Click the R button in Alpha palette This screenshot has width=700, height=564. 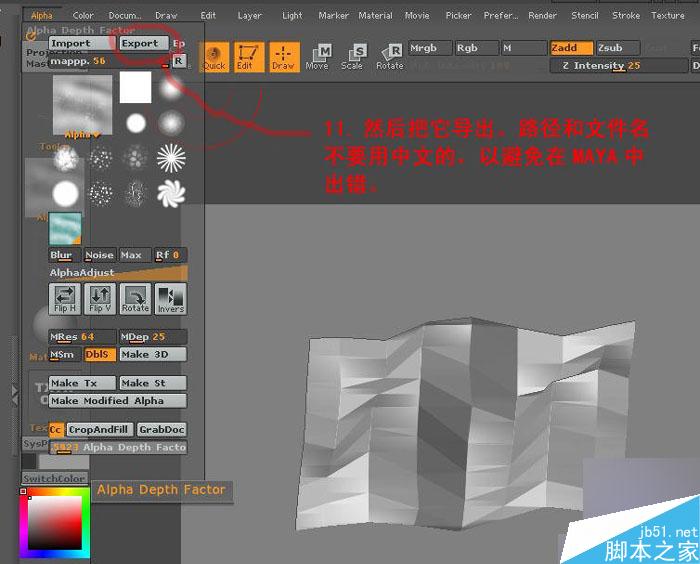coord(179,61)
